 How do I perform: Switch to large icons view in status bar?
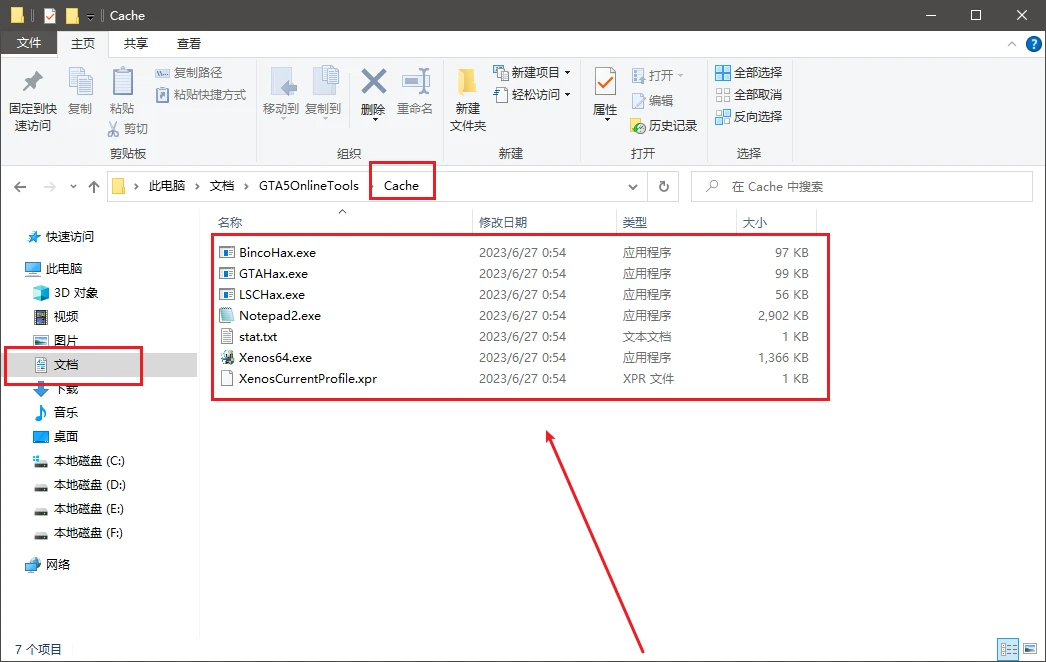[x=1029, y=648]
